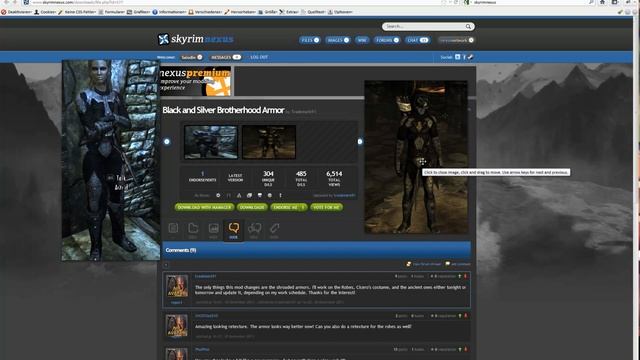Open the WIKI navigation item

coord(362,40)
